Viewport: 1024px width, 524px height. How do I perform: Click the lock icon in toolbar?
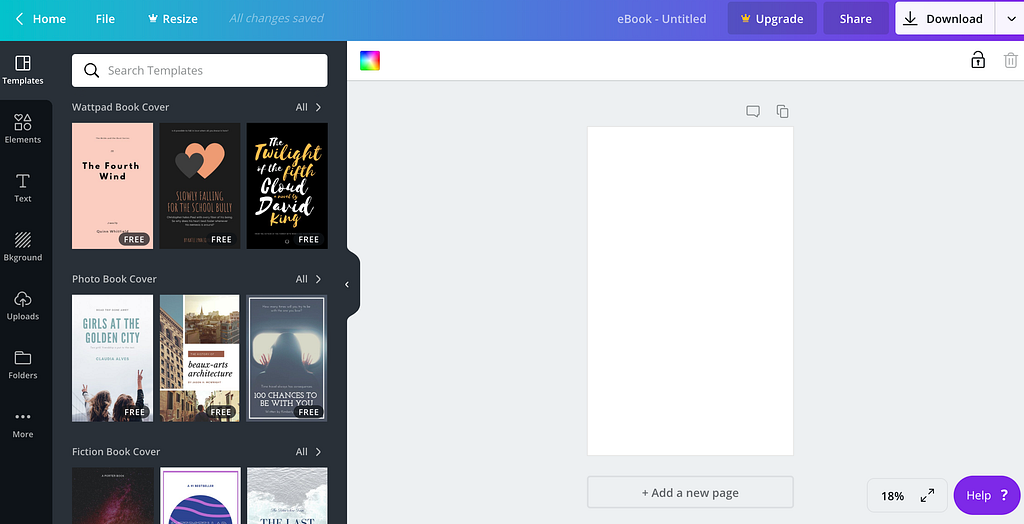coord(978,60)
